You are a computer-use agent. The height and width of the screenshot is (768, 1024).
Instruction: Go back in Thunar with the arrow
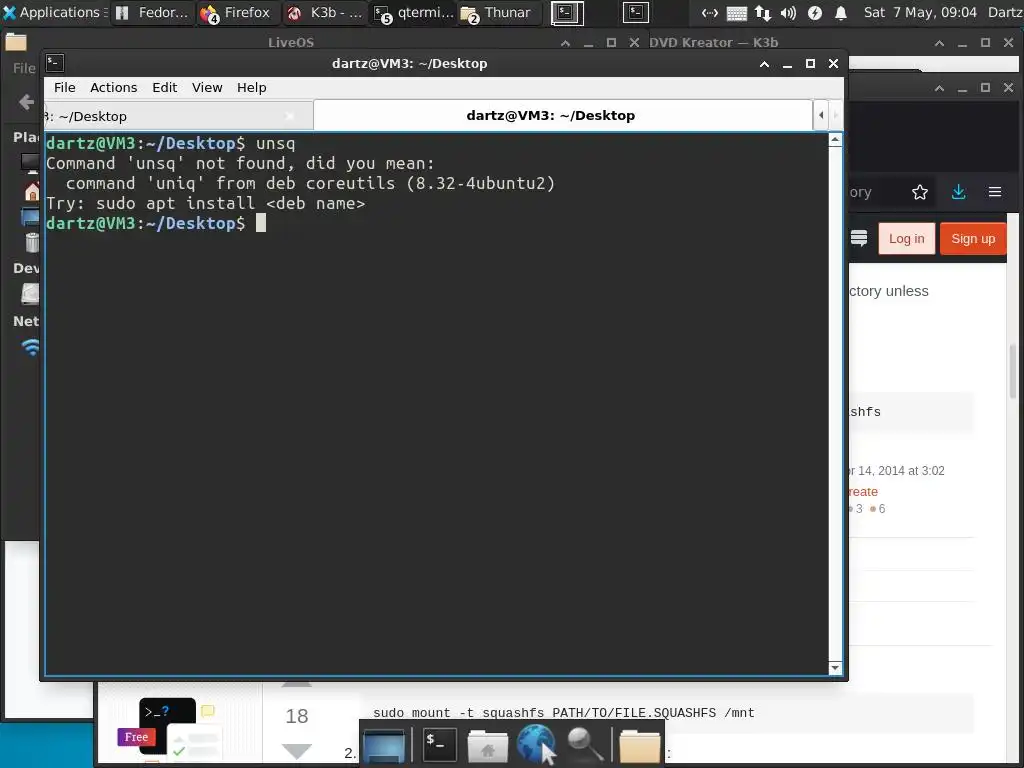[26, 101]
